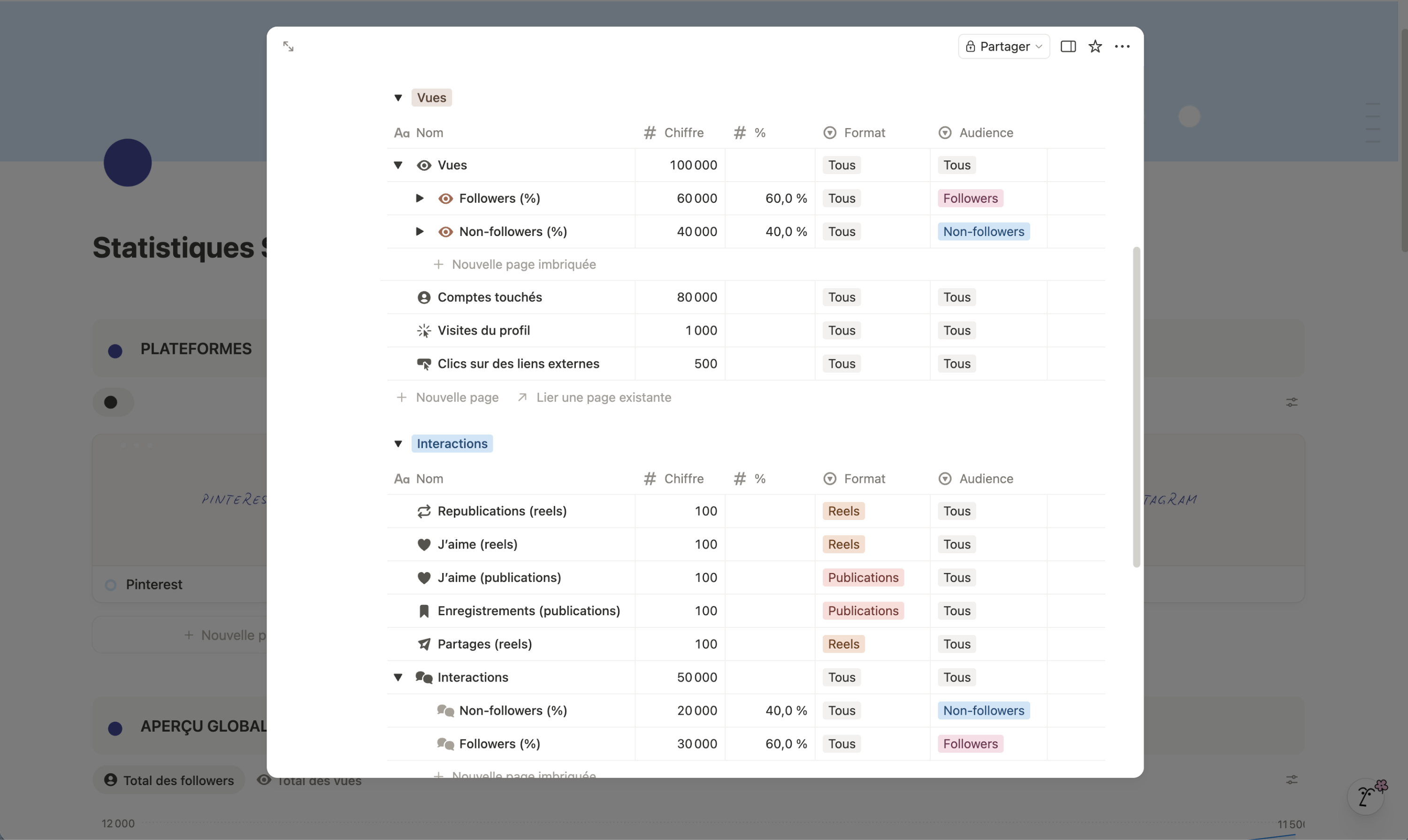Click heart icon of J'aime (publications)
This screenshot has width=1408, height=840.
pos(423,578)
